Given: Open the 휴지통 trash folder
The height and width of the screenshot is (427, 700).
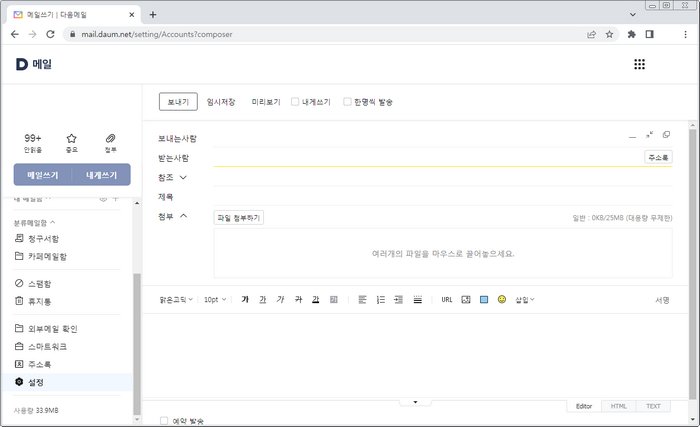Looking at the screenshot, I should (33, 301).
